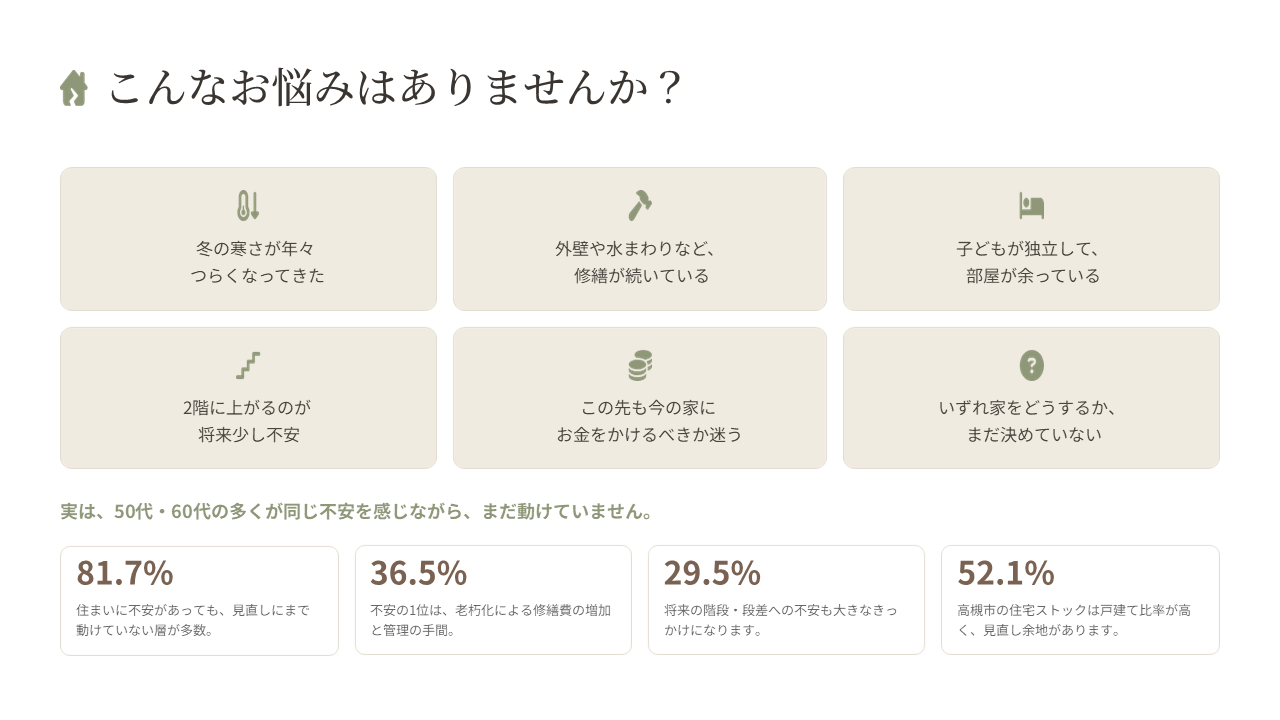Click the question mark icon on the undecided card
This screenshot has width=1280, height=720.
click(1031, 365)
